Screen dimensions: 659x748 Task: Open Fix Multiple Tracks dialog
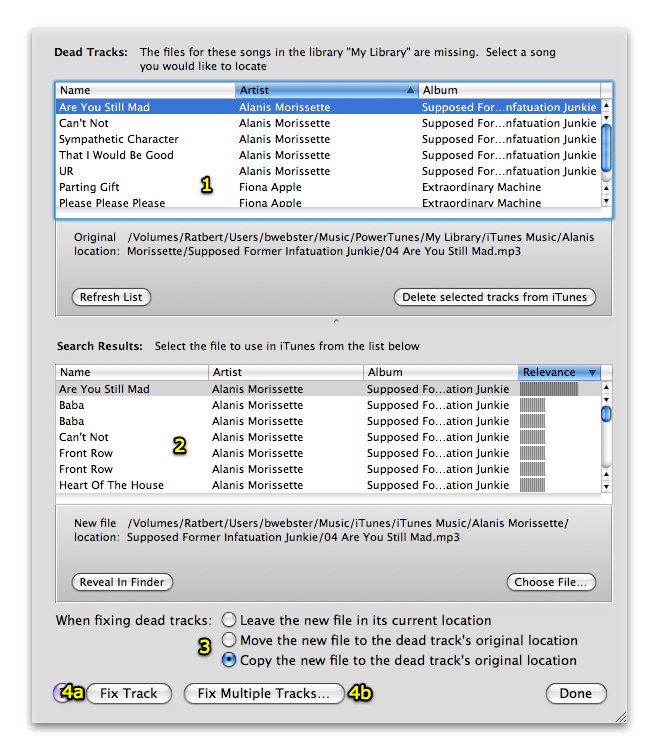pyautogui.click(x=264, y=693)
